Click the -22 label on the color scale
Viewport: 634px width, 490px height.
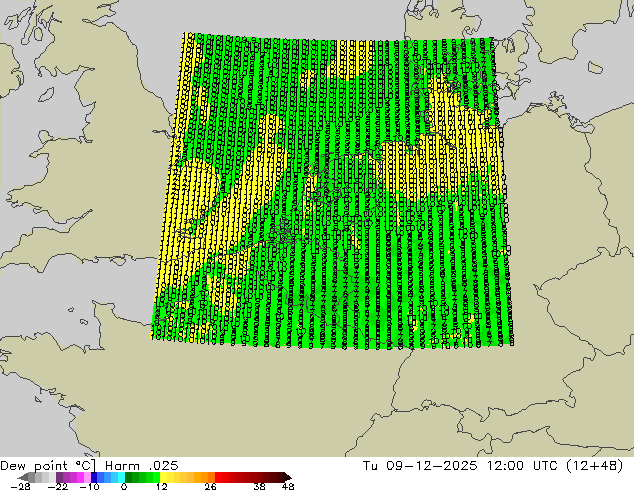click(x=58, y=486)
